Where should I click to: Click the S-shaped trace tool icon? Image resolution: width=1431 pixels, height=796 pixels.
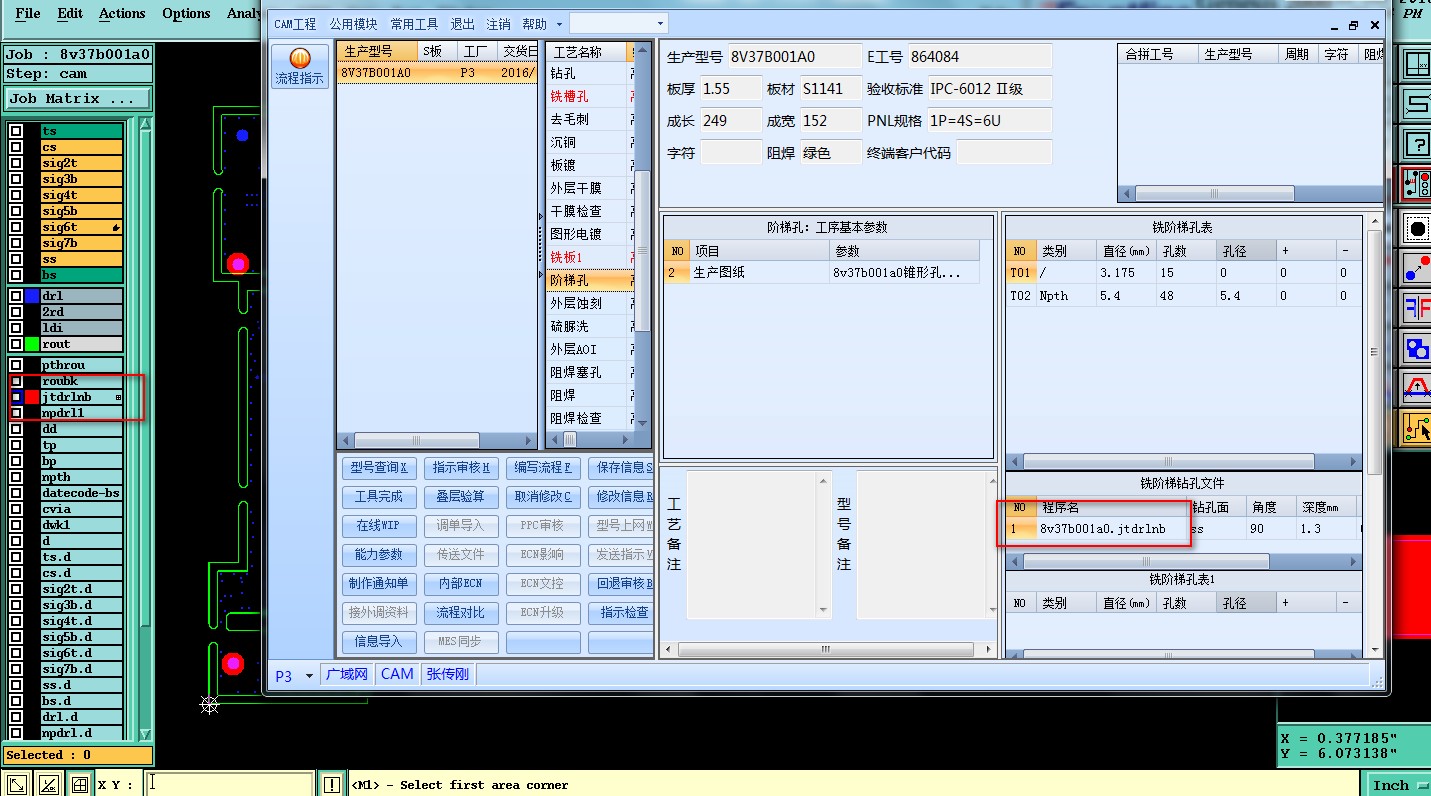point(1417,103)
